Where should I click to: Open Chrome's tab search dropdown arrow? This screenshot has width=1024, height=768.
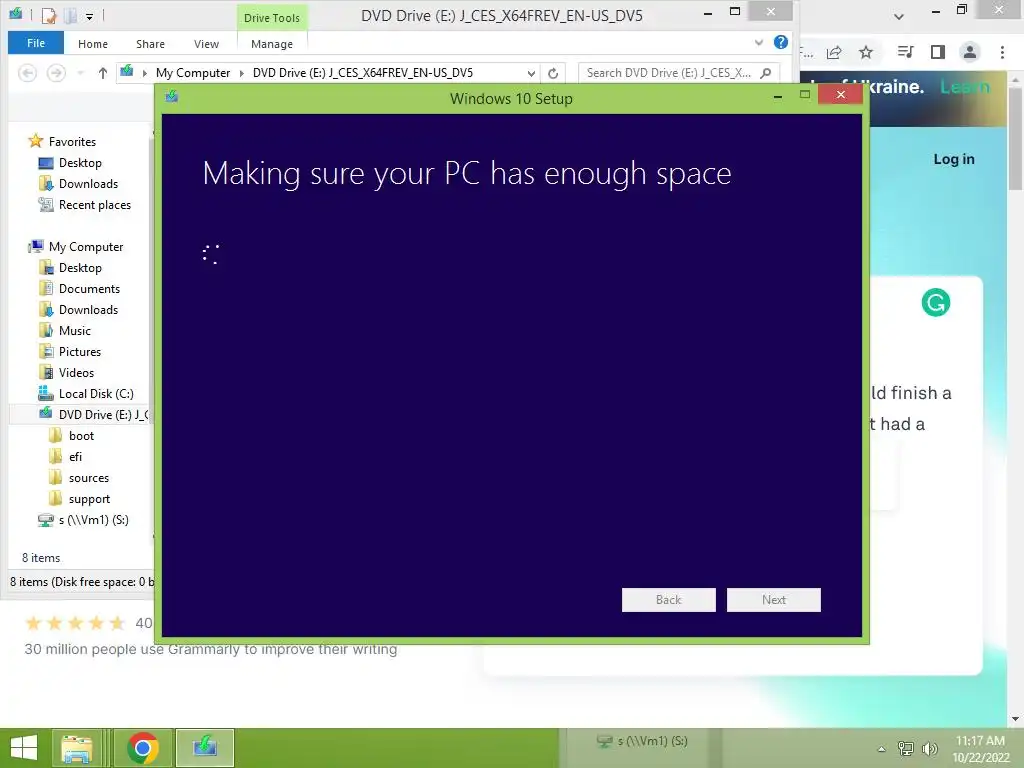click(x=899, y=16)
